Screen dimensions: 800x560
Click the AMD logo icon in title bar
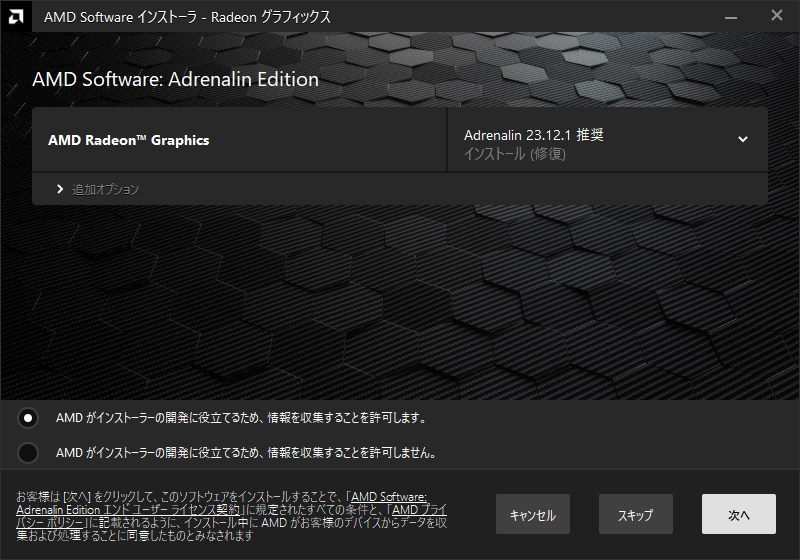[x=16, y=17]
